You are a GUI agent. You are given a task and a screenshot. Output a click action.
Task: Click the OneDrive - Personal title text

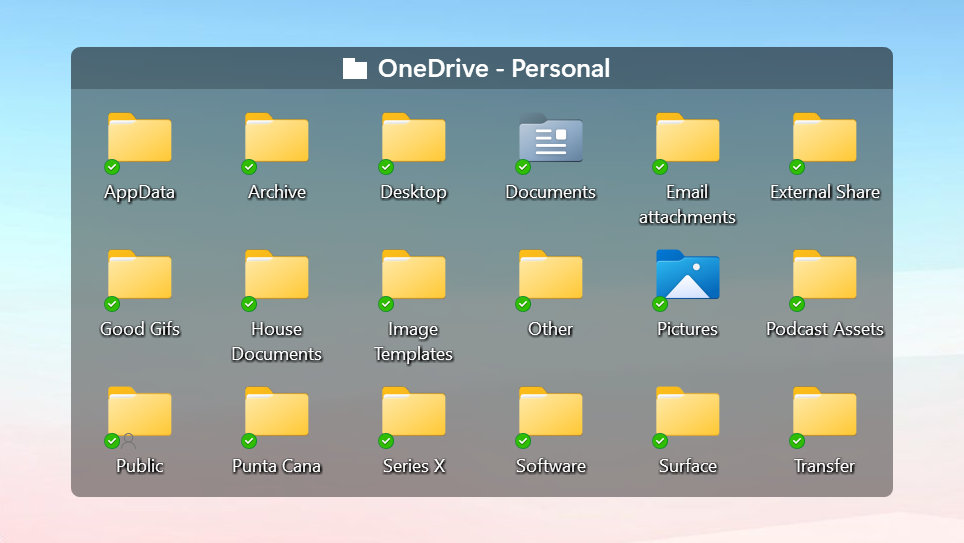493,69
